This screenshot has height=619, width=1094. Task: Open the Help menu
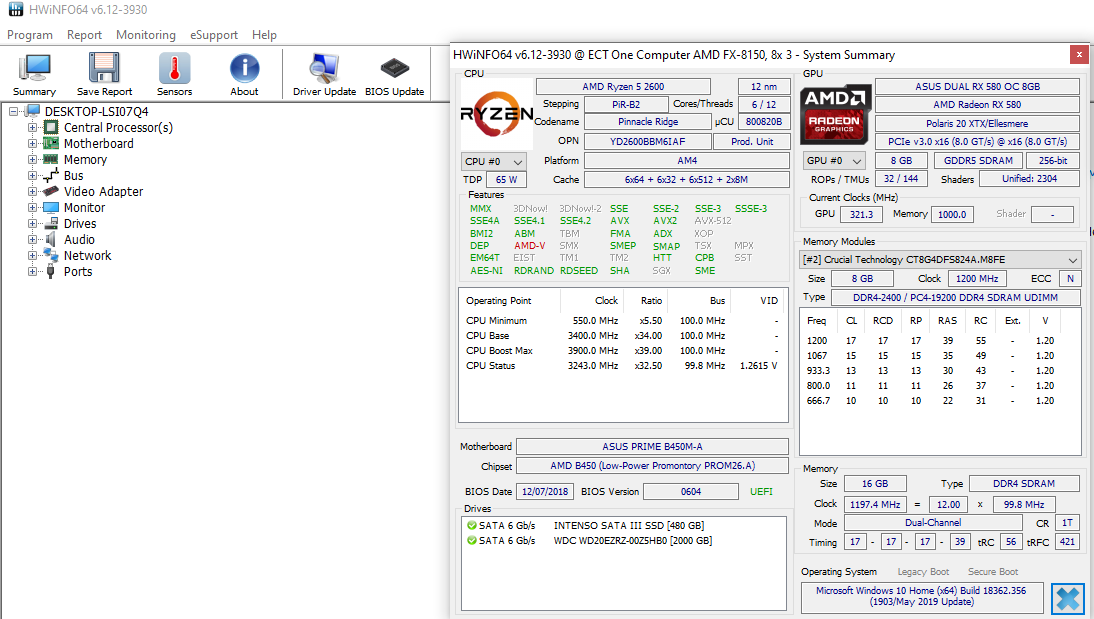tap(264, 35)
